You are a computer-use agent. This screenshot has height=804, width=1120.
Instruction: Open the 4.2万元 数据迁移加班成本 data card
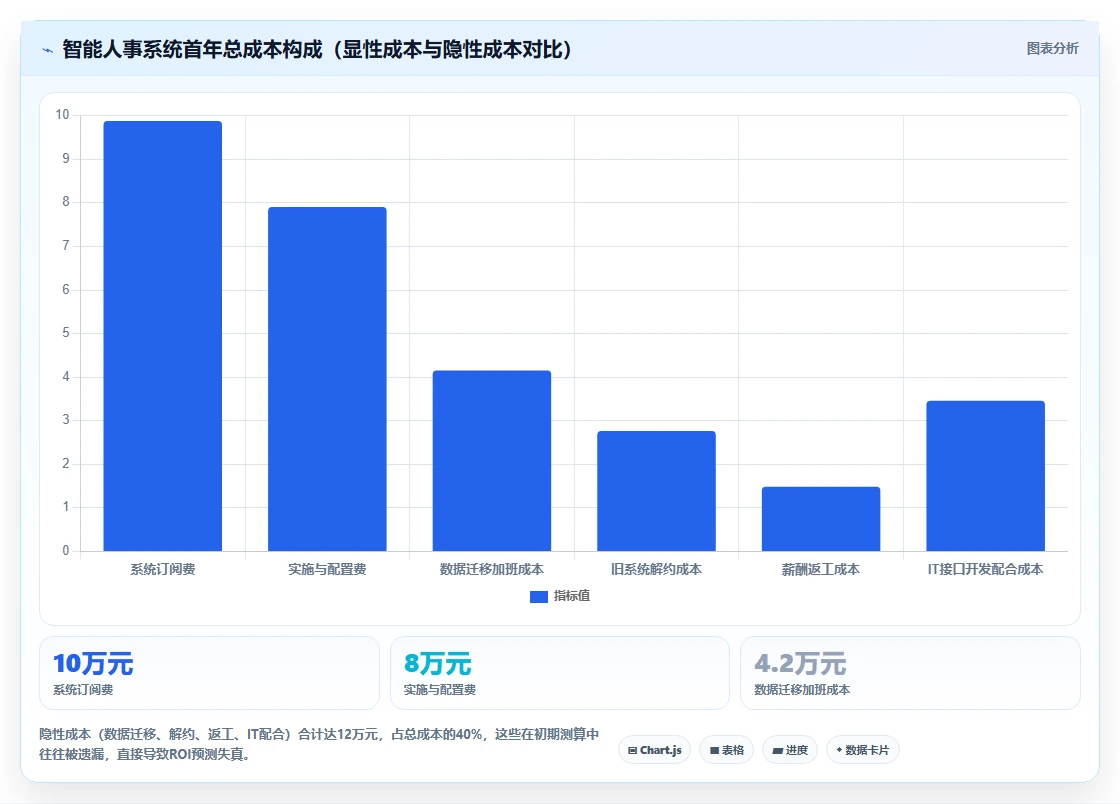[911, 673]
